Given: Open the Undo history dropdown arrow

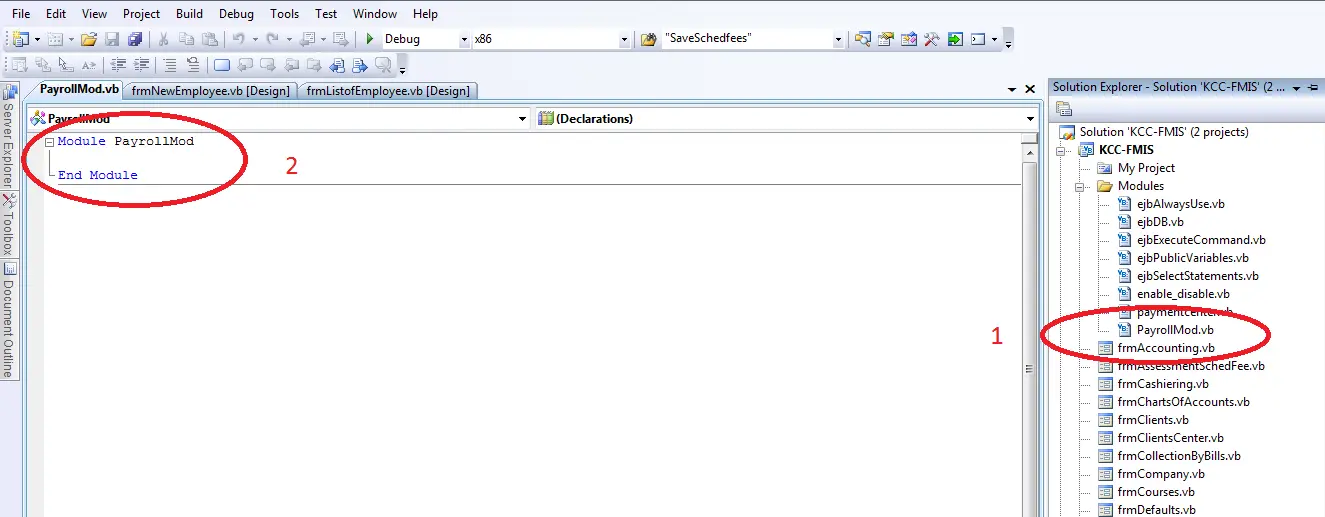Looking at the screenshot, I should click(254, 39).
